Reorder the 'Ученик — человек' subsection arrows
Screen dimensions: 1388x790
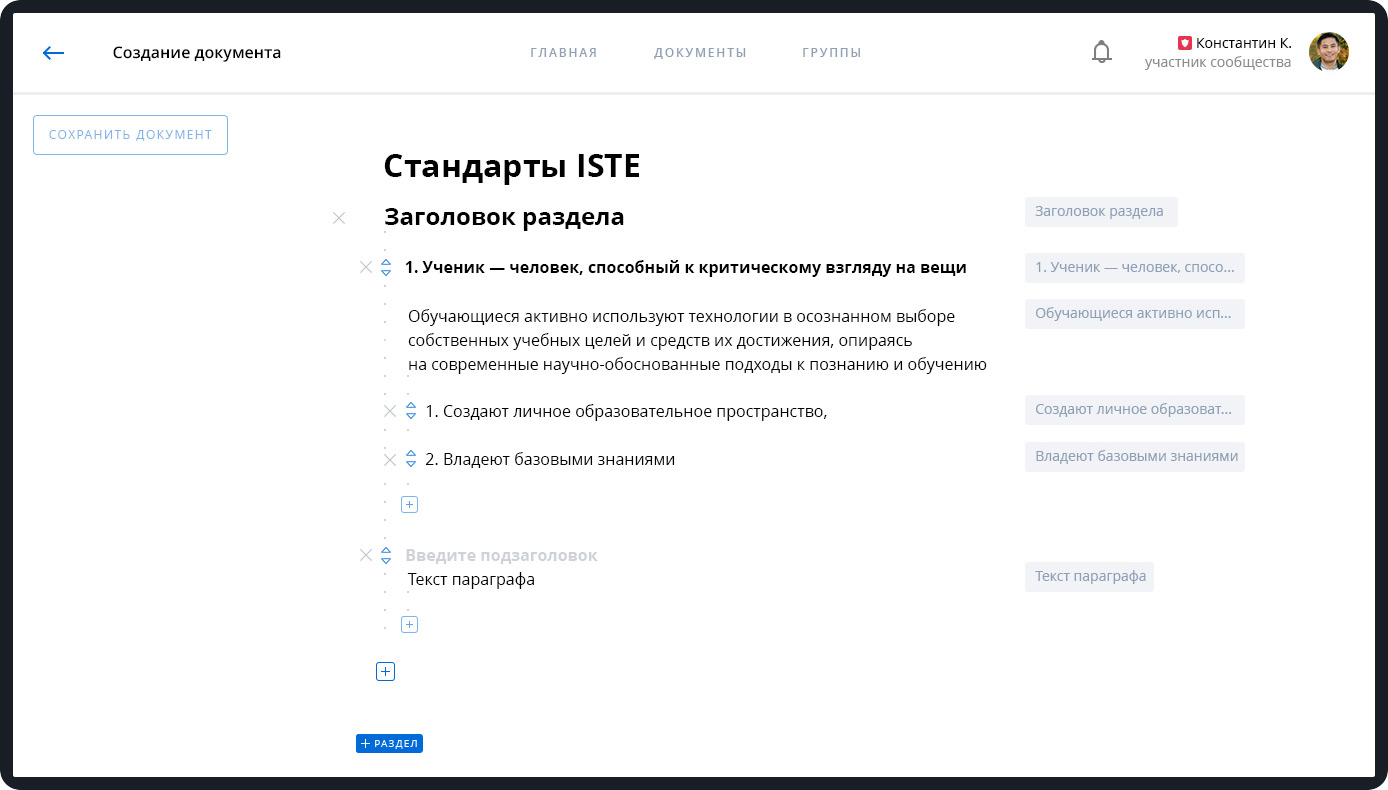pos(386,267)
